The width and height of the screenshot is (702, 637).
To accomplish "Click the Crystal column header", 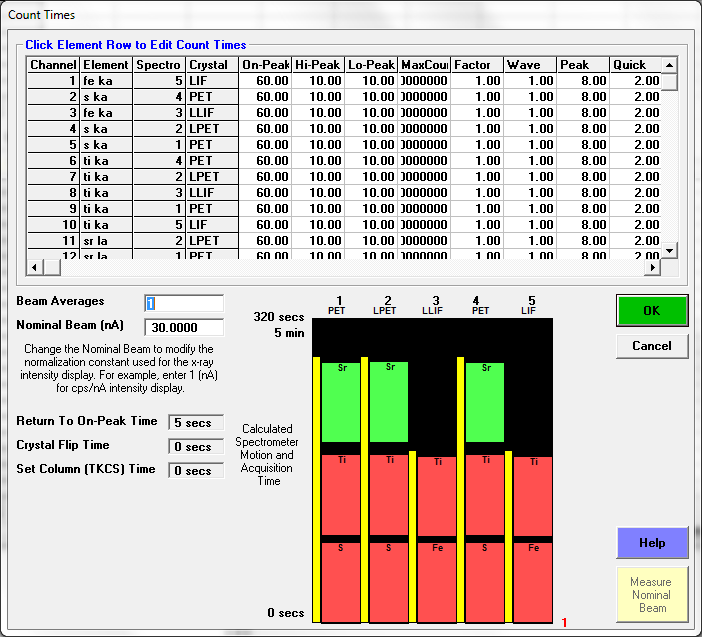I will tap(210, 64).
